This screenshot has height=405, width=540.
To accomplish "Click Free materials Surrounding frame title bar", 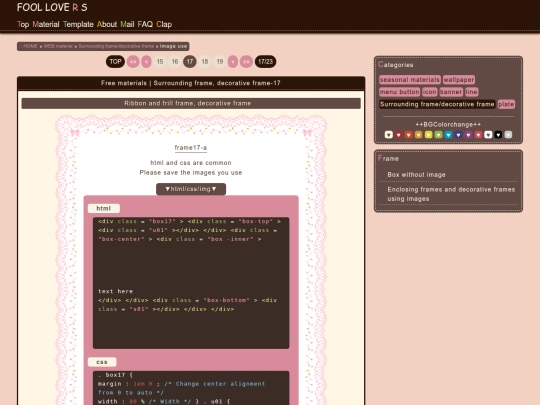I will coord(191,83).
